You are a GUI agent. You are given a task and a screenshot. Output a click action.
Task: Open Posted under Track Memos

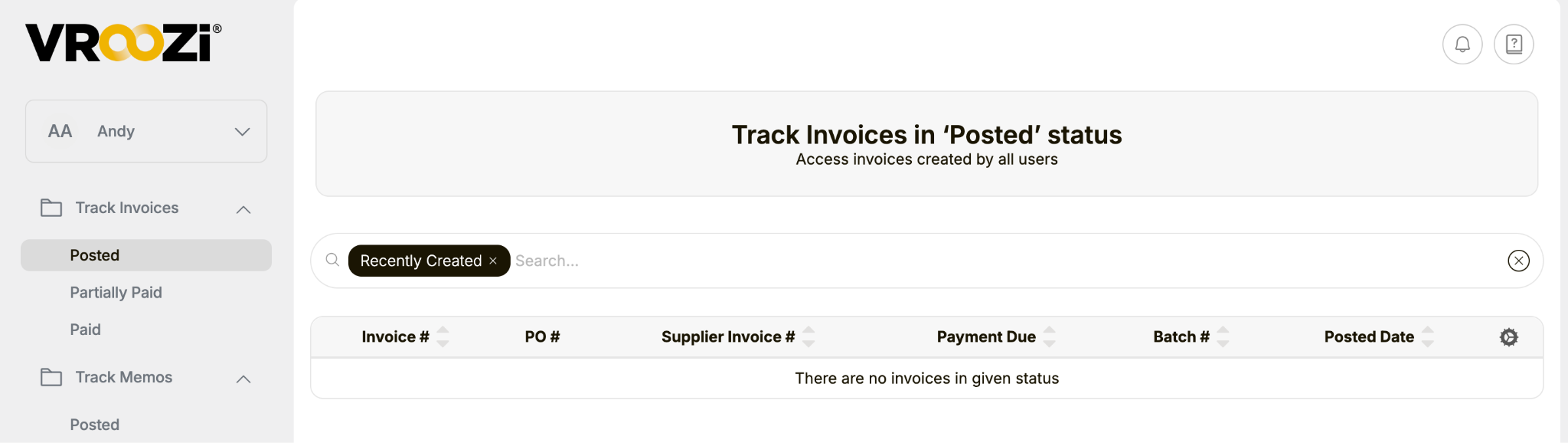94,425
